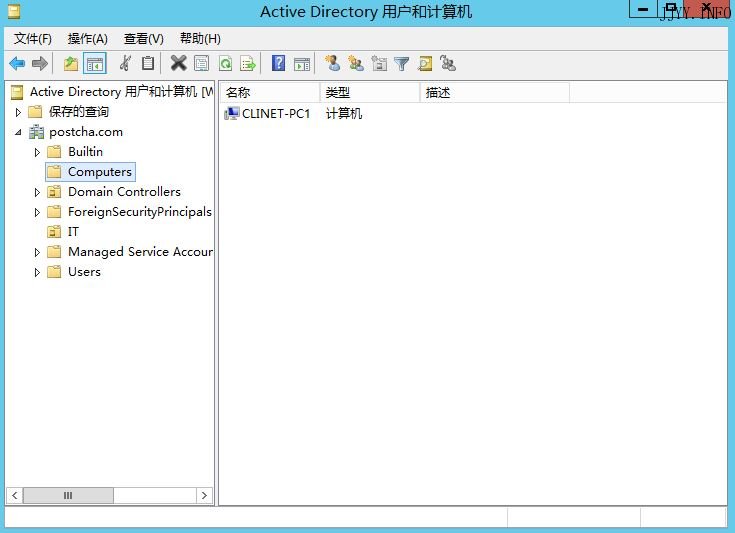Select ForeignSecurityPrincipals in the tree
The width and height of the screenshot is (735, 533).
(140, 212)
